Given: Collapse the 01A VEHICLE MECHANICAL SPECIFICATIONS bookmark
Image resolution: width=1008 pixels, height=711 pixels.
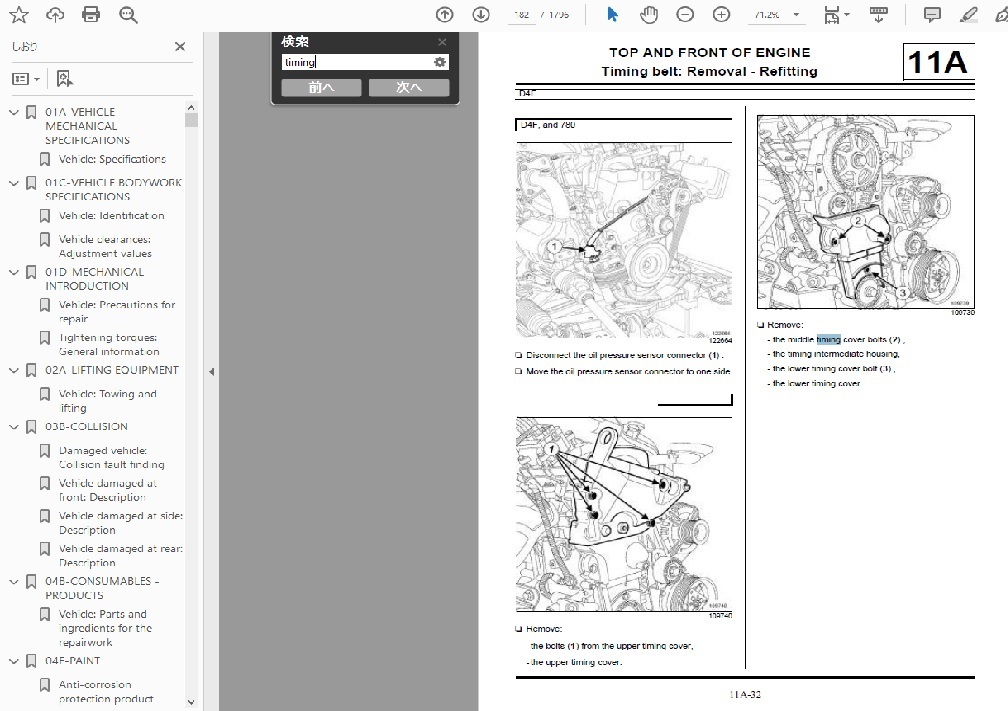Looking at the screenshot, I should pos(14,112).
